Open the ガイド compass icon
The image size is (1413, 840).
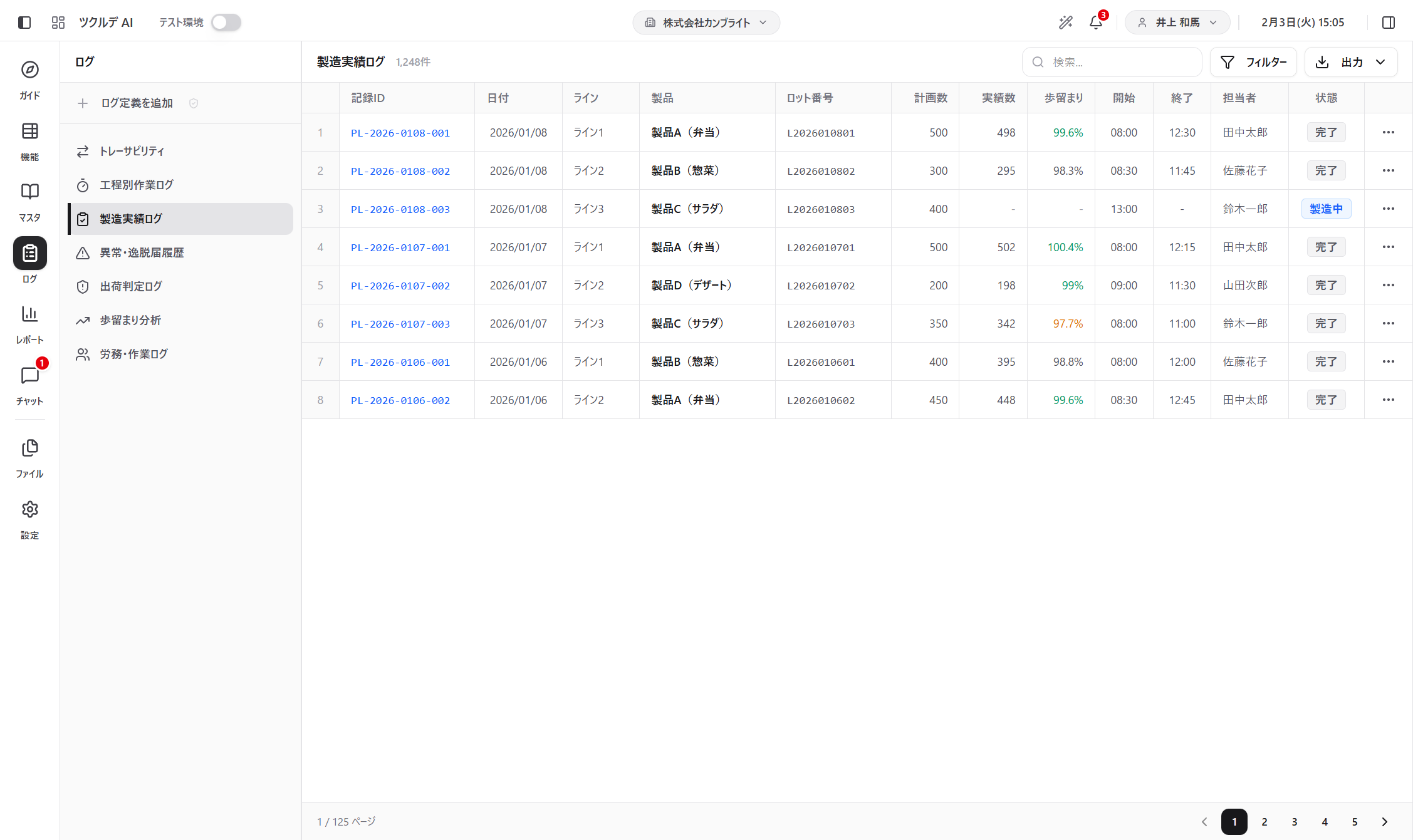[x=29, y=70]
